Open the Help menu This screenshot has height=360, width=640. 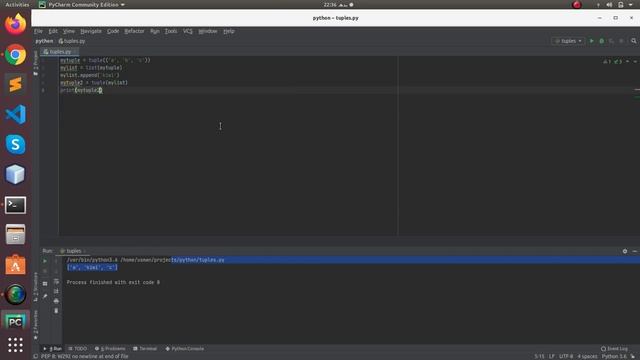[x=229, y=31]
